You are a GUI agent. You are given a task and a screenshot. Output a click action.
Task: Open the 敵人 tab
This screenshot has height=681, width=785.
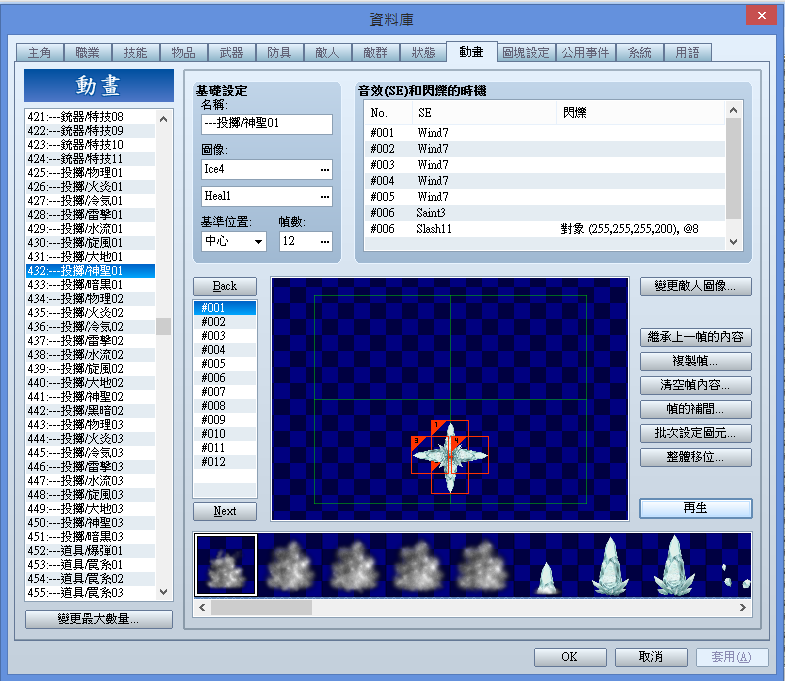tap(327, 53)
